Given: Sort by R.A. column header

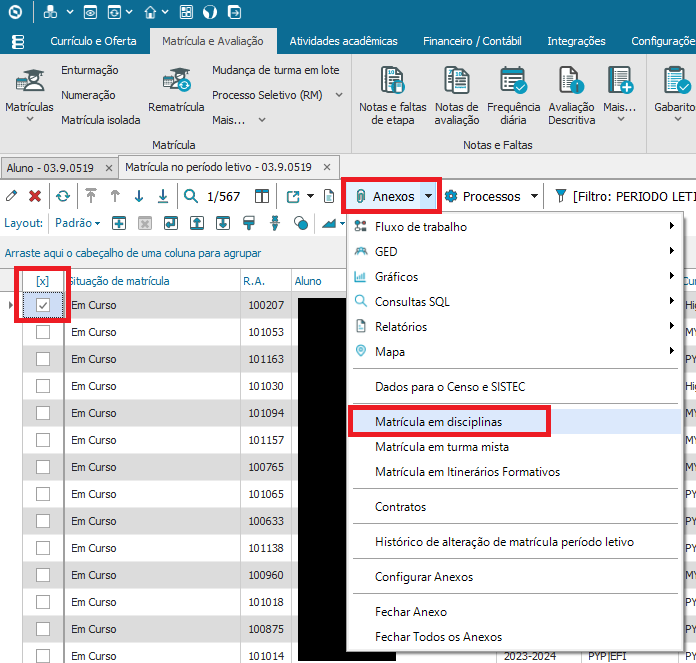Looking at the screenshot, I should point(254,281).
